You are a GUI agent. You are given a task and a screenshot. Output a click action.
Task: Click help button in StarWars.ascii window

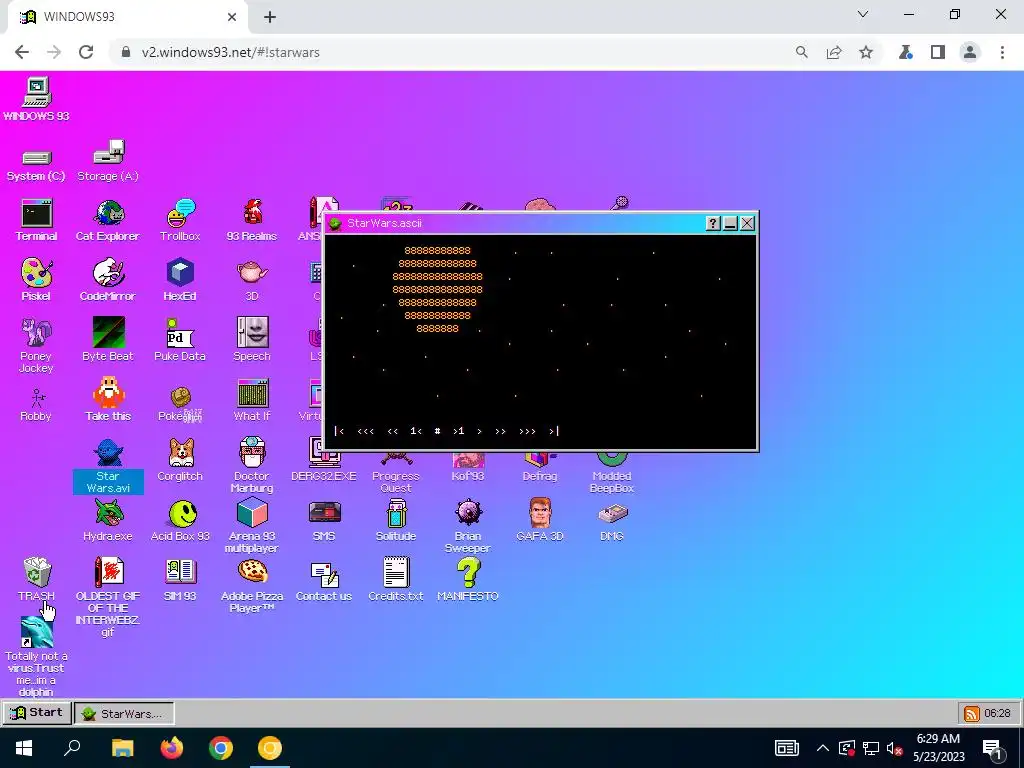coord(713,223)
